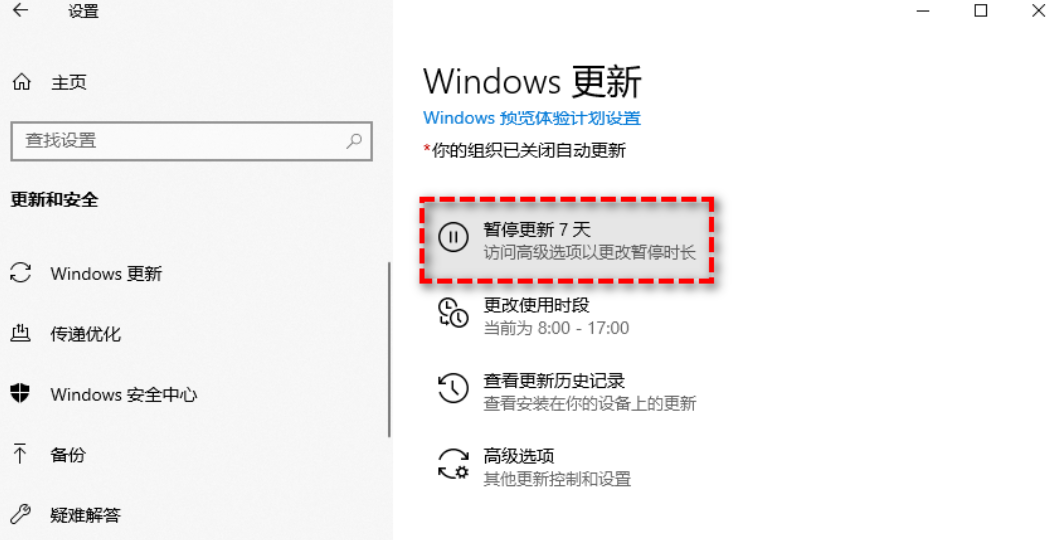The height and width of the screenshot is (540, 1051).
Task: Select the Windows 更新 sync icon
Action: pos(21,273)
